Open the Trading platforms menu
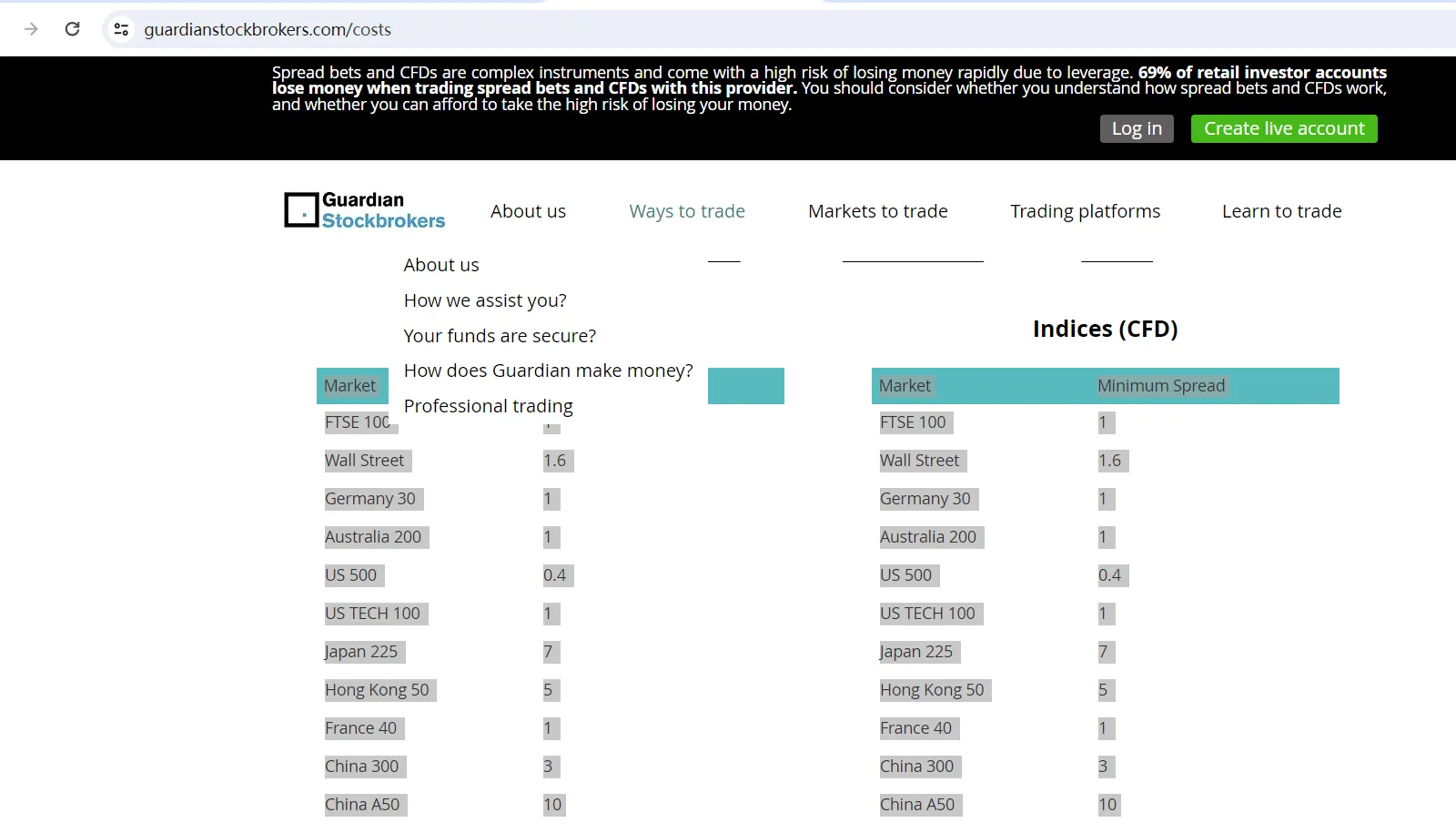This screenshot has height=833, width=1456. point(1085,211)
